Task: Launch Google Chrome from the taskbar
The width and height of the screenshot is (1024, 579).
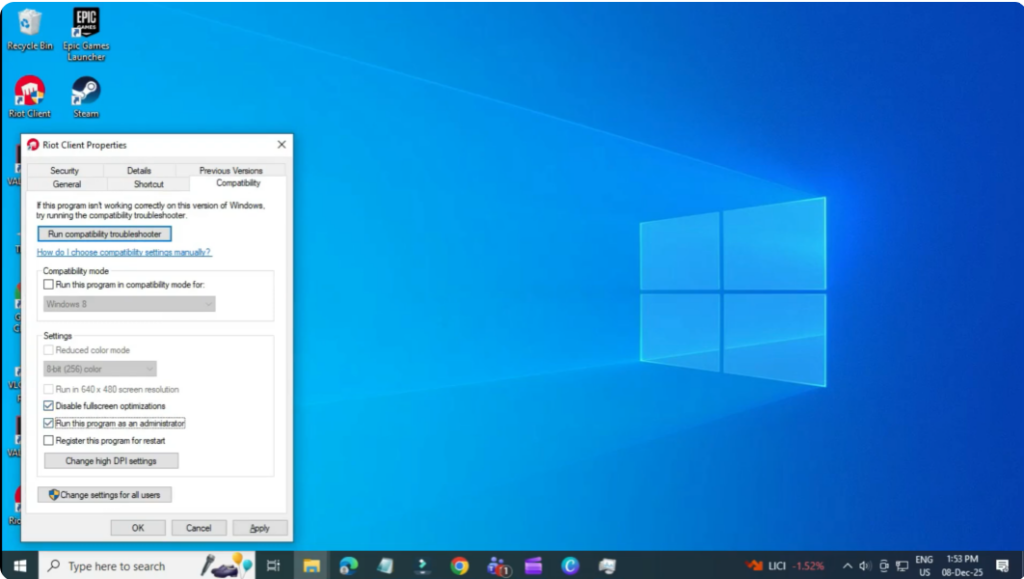Action: coord(459,565)
